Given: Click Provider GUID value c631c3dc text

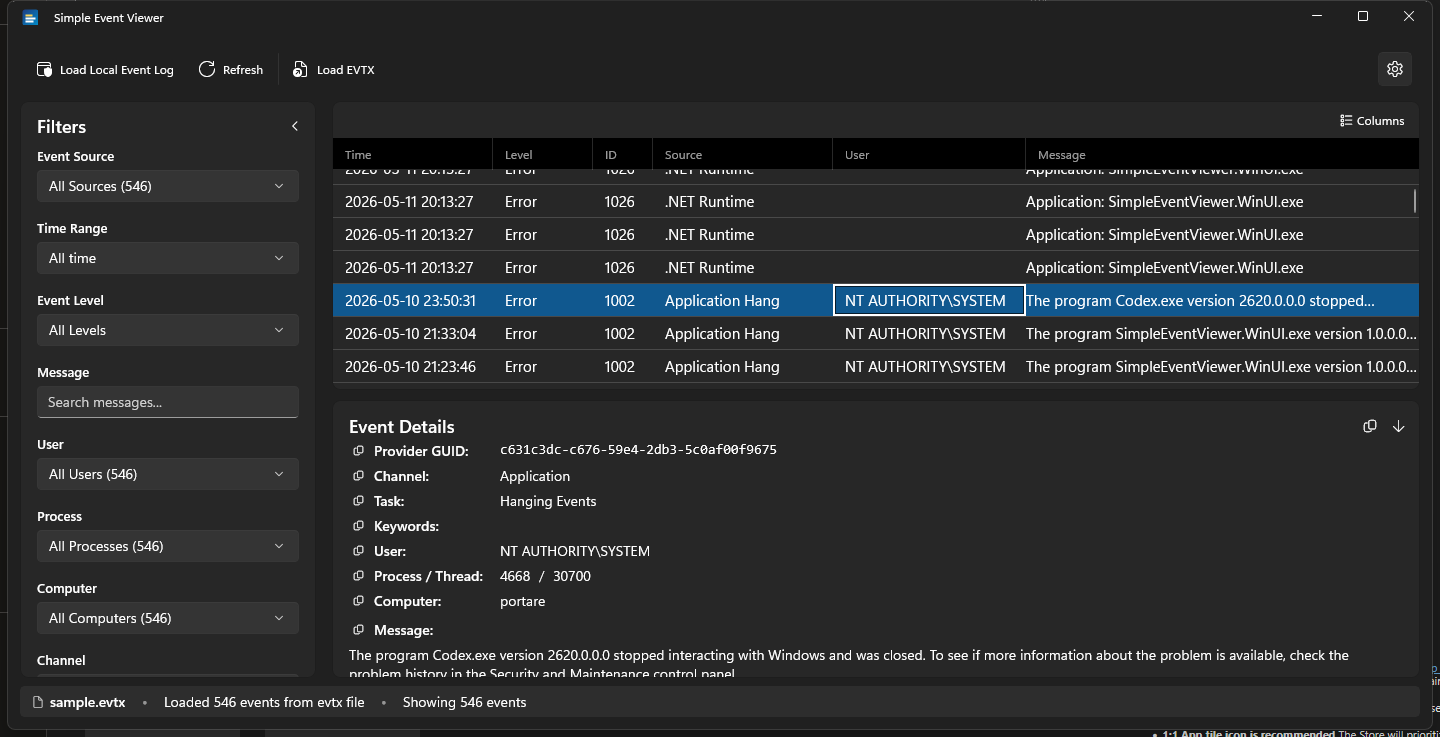Looking at the screenshot, I should 638,450.
